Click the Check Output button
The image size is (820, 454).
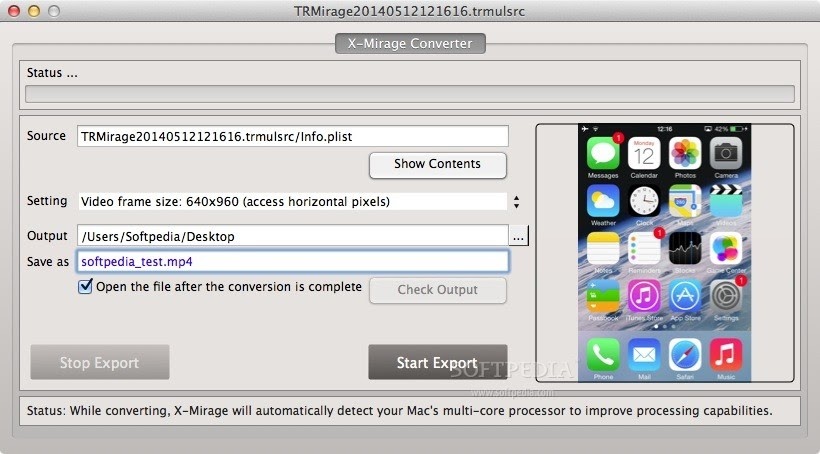point(438,290)
